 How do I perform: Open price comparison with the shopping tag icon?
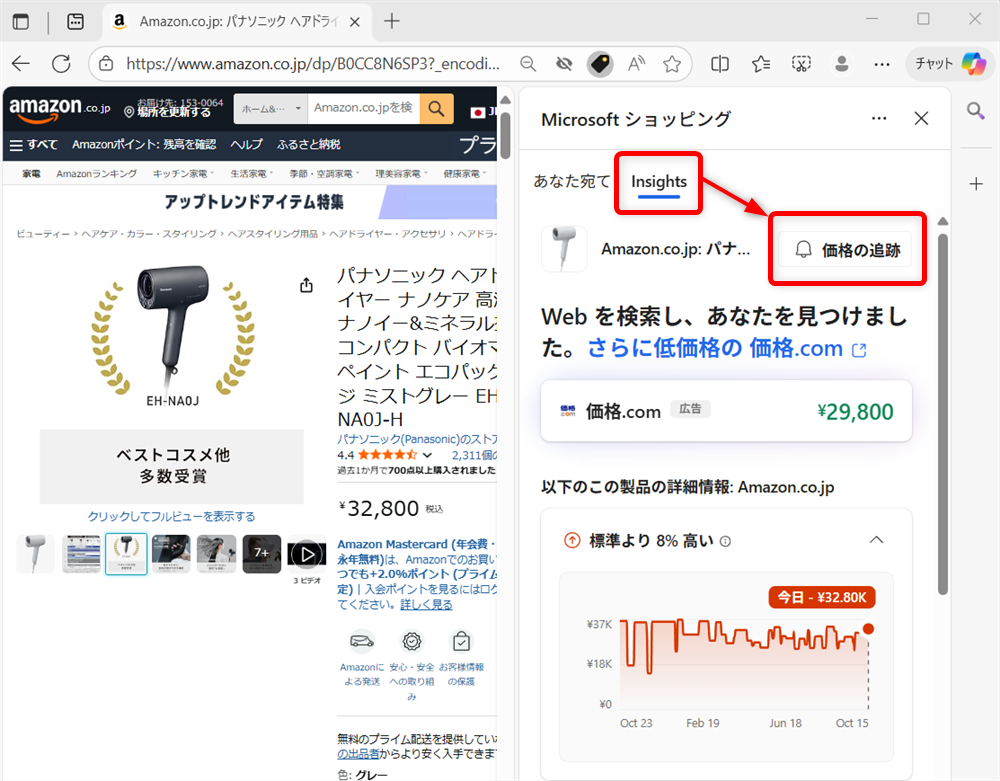coord(600,62)
